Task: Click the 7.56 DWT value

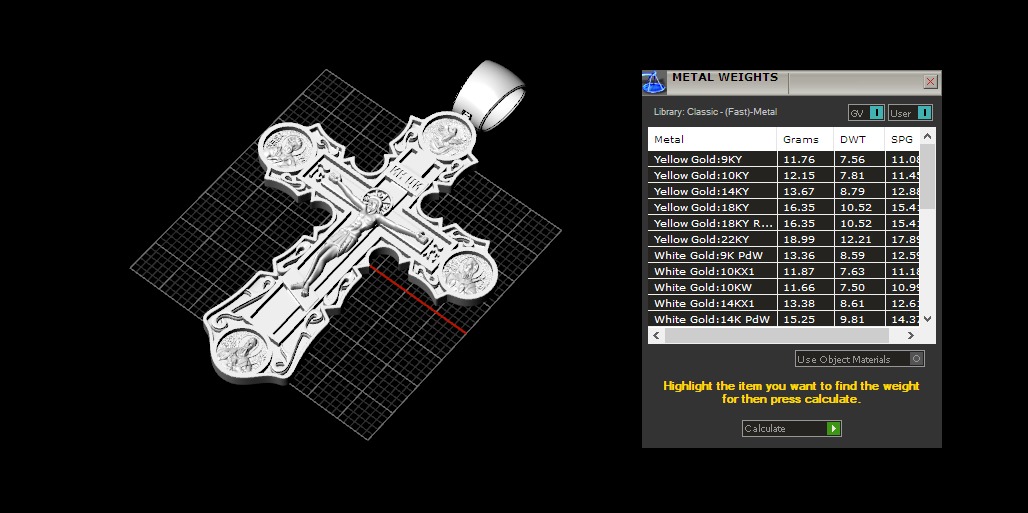Action: pyautogui.click(x=852, y=159)
